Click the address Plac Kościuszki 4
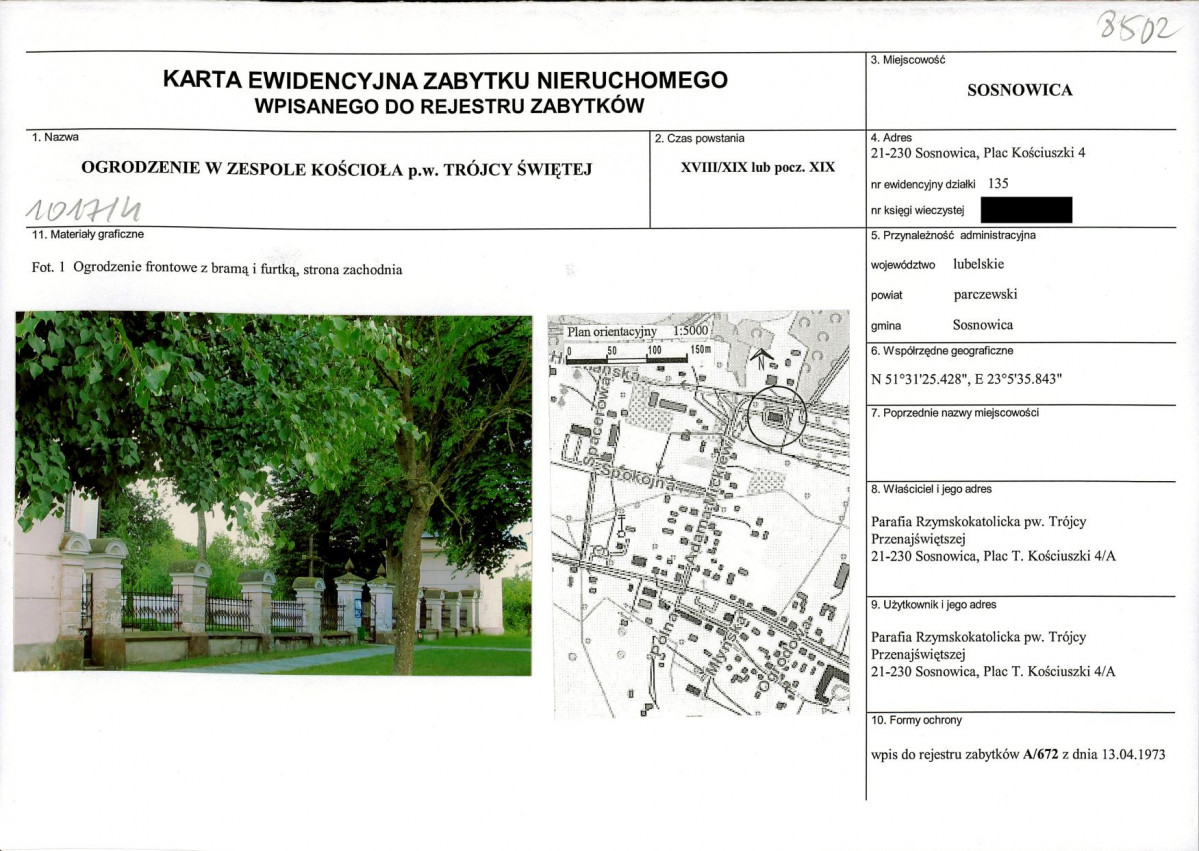 coord(978,152)
